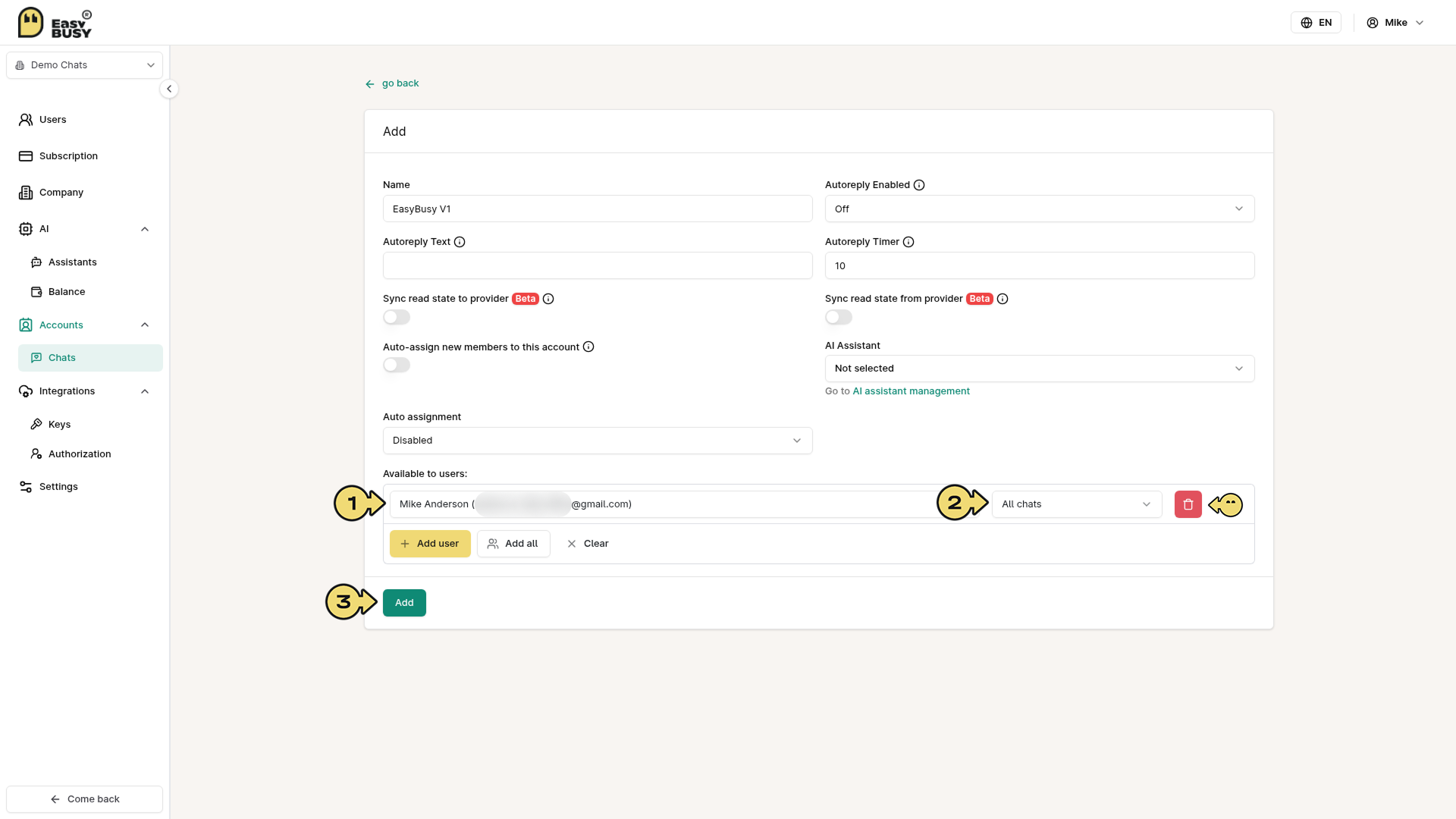The height and width of the screenshot is (819, 1456).
Task: Click the Company building icon
Action: 26,193
